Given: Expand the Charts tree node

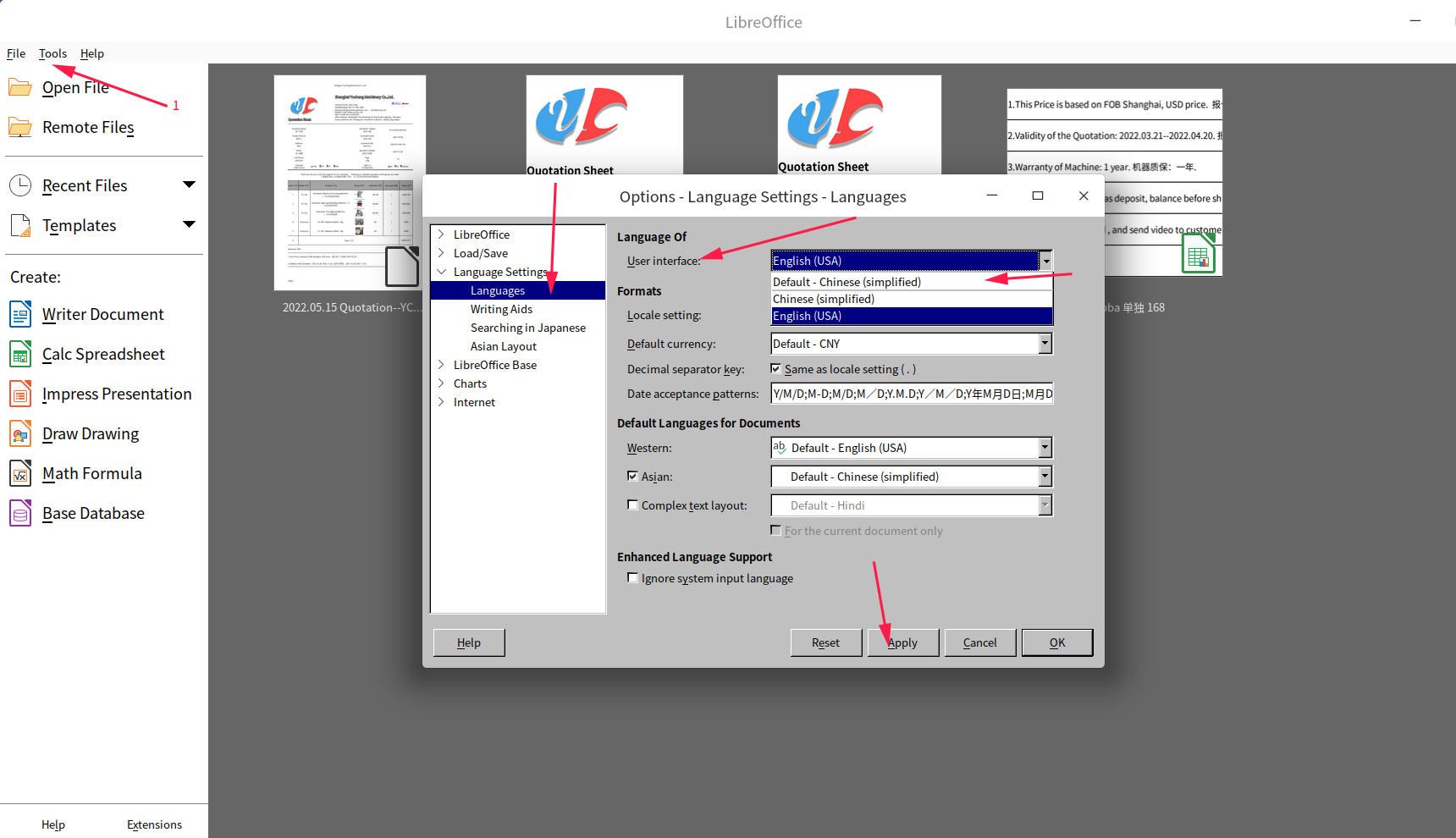Looking at the screenshot, I should coord(441,383).
